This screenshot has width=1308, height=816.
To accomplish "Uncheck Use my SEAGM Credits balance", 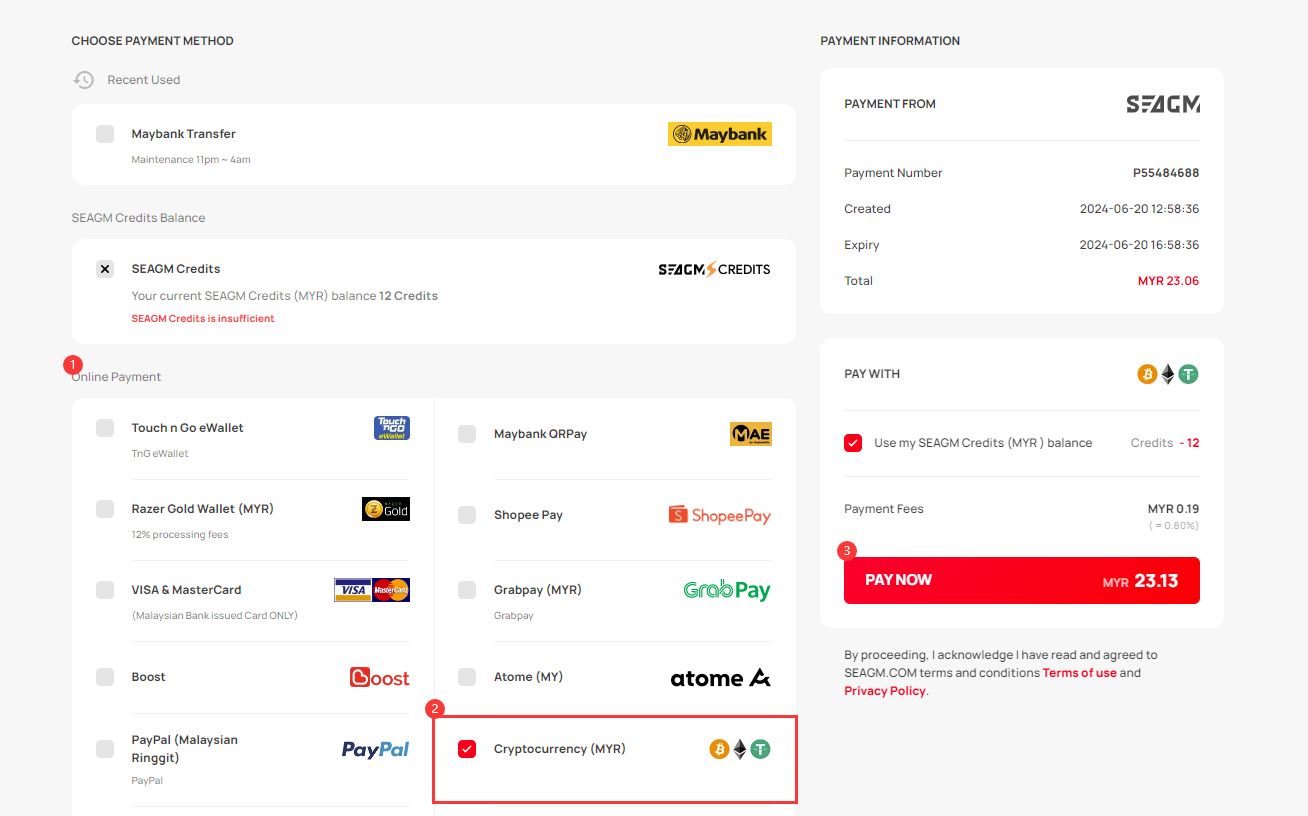I will 853,443.
